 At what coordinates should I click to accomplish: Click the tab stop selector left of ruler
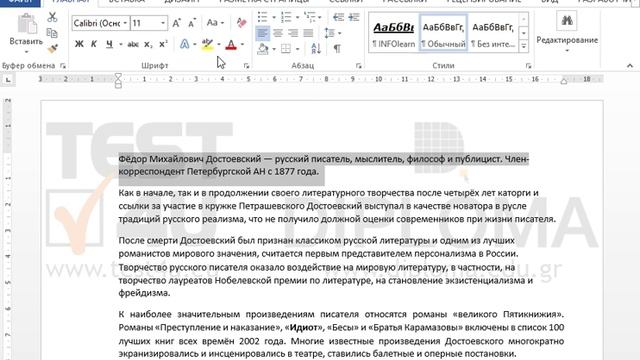(x=8, y=80)
